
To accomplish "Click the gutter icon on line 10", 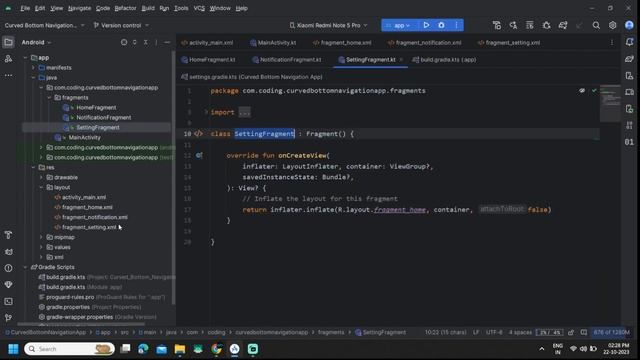I will [x=198, y=133].
